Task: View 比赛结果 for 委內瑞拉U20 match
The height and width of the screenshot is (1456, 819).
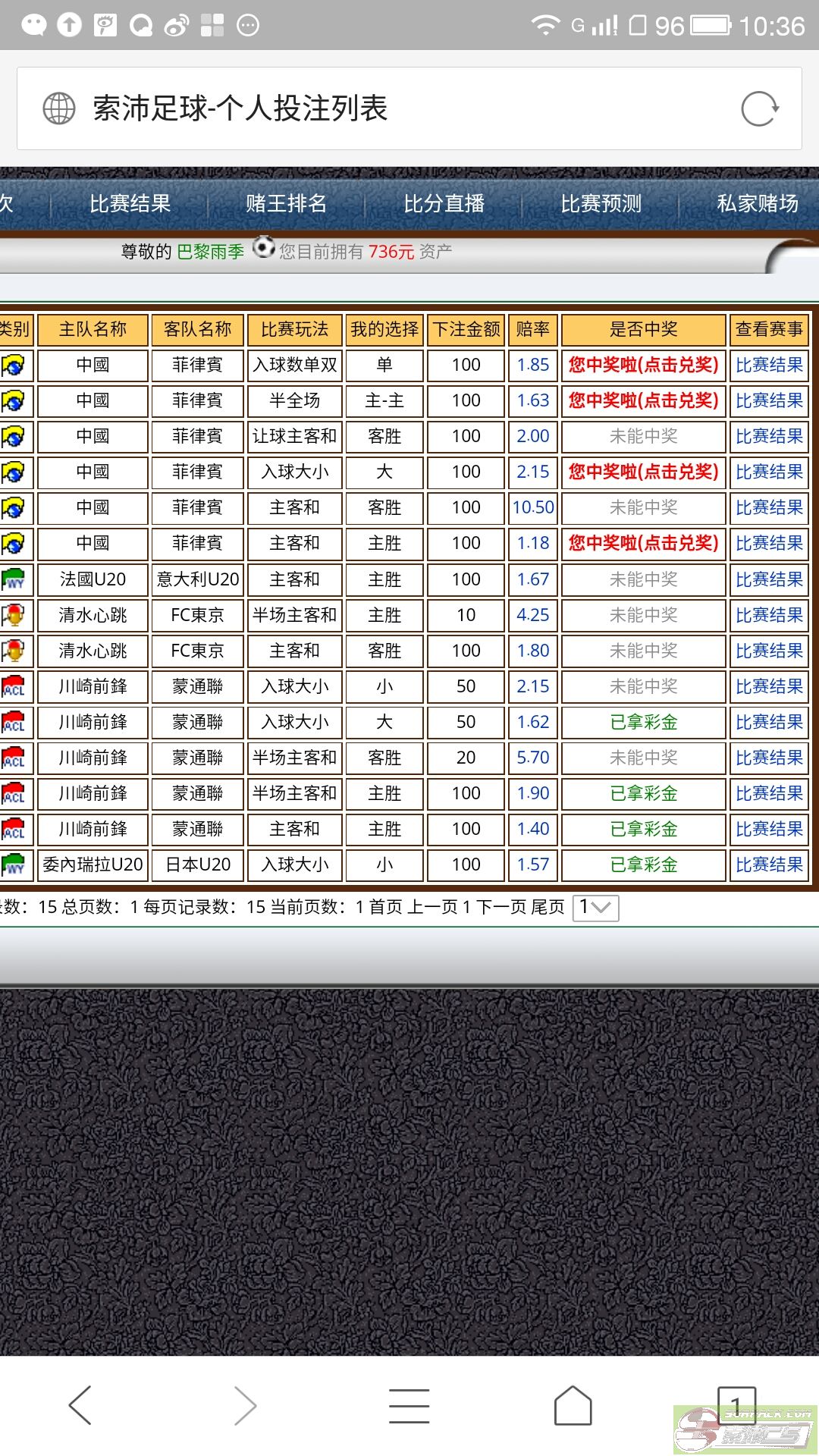Action: point(768,865)
